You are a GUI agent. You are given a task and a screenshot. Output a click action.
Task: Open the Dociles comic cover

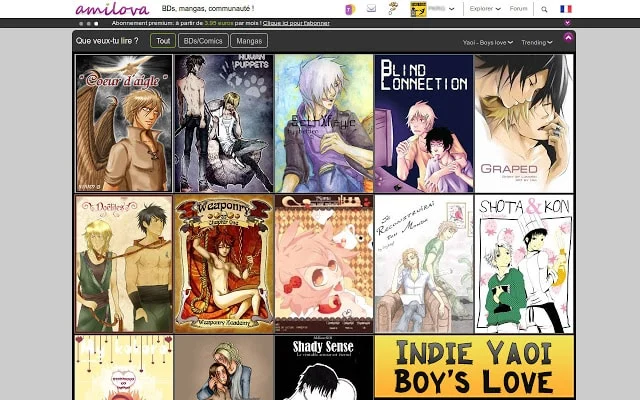point(124,264)
